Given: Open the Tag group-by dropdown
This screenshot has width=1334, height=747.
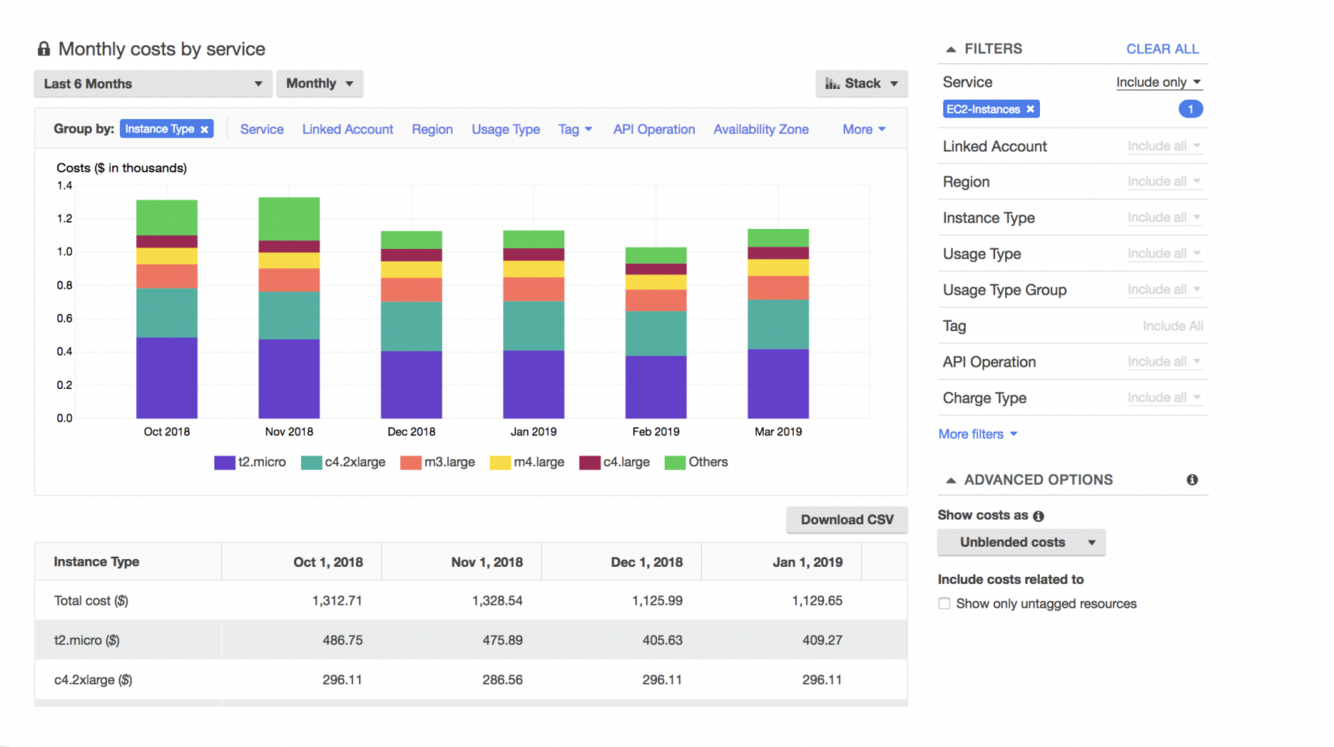Looking at the screenshot, I should coord(575,129).
